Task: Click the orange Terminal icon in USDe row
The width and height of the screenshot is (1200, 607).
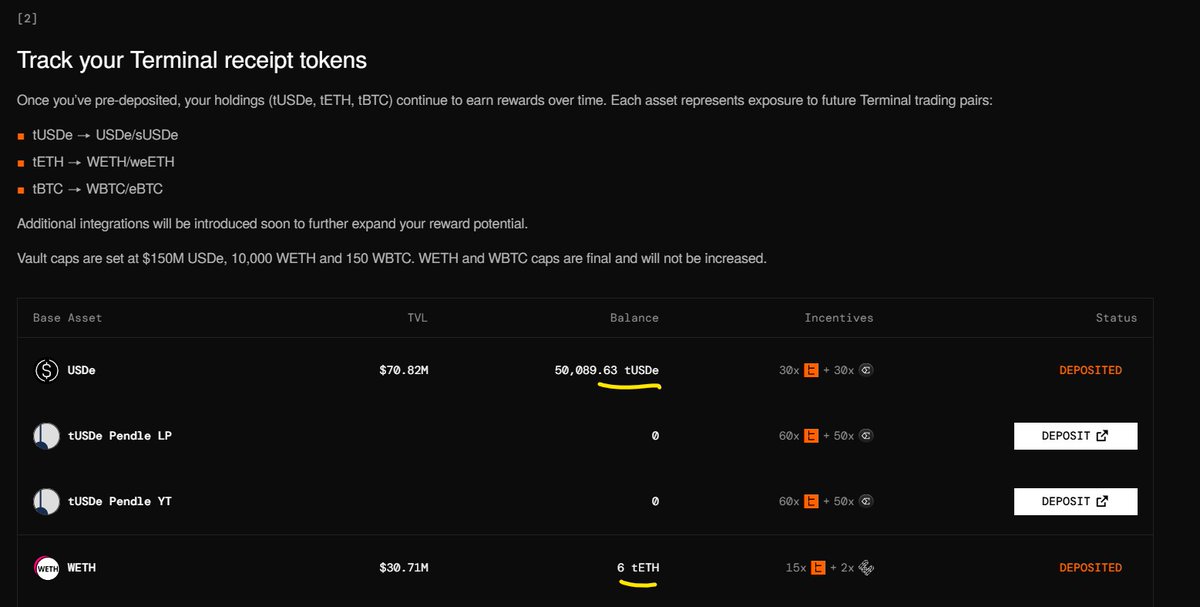Action: click(x=812, y=370)
